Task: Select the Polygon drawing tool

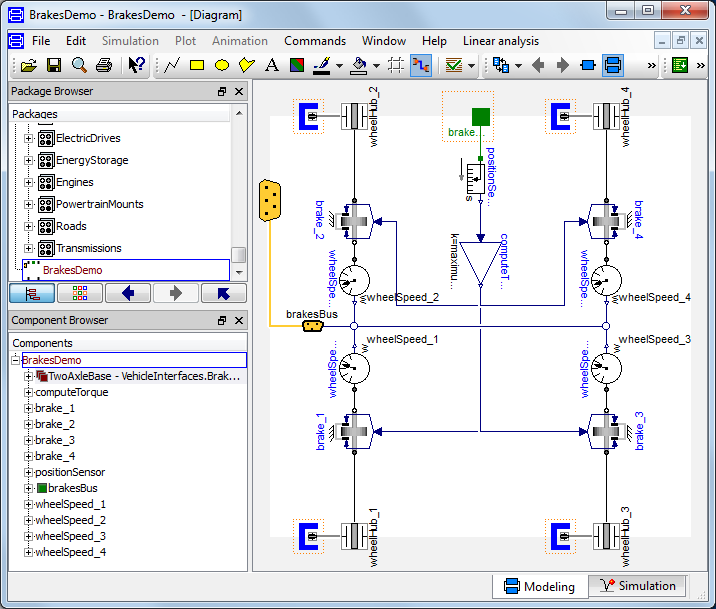Action: 246,66
